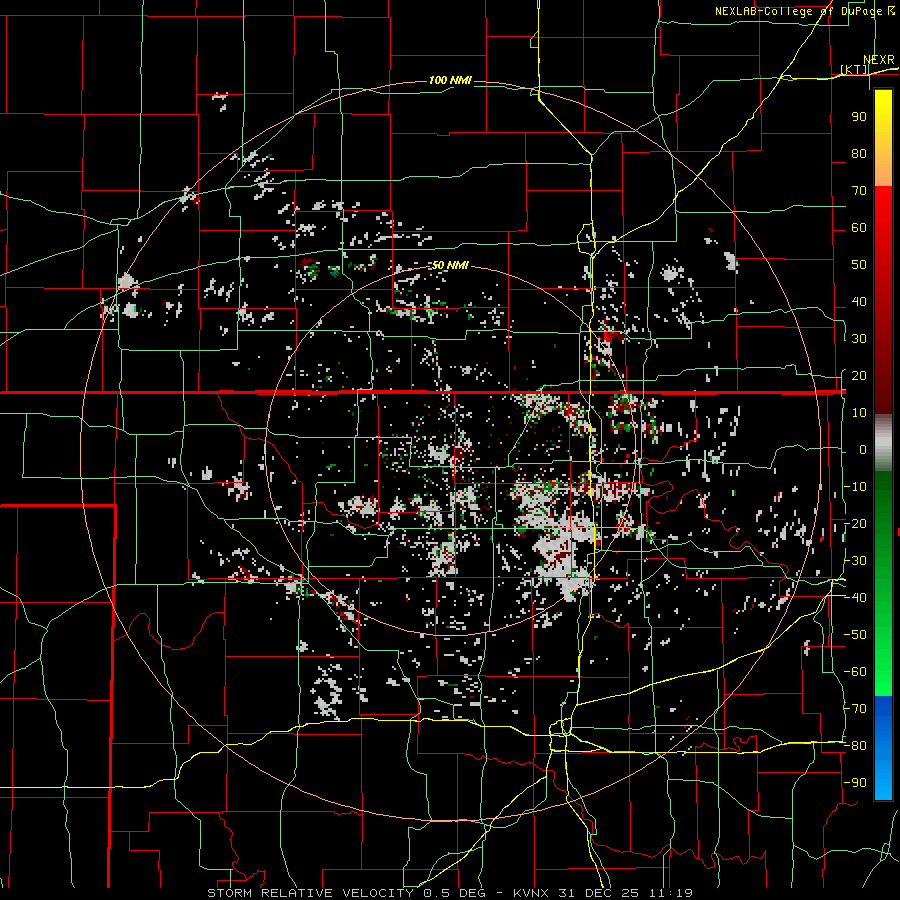900x900 pixels.
Task: Click the positive 60 value on the velocity scale
Action: click(859, 228)
